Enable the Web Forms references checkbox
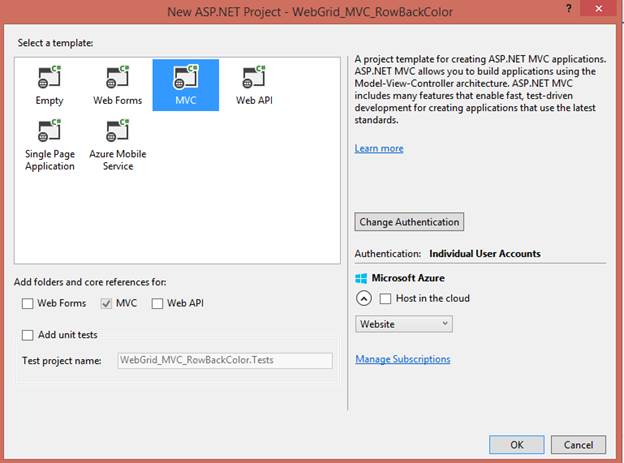This screenshot has height=463, width=624. pyautogui.click(x=27, y=304)
